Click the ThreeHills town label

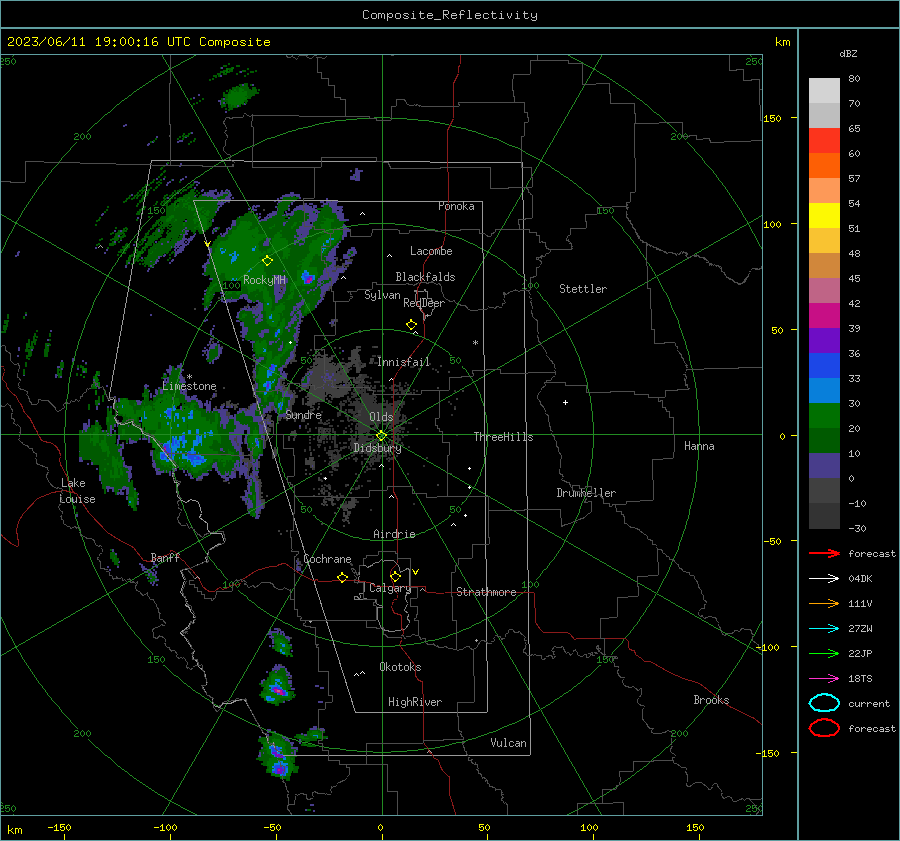pos(503,437)
